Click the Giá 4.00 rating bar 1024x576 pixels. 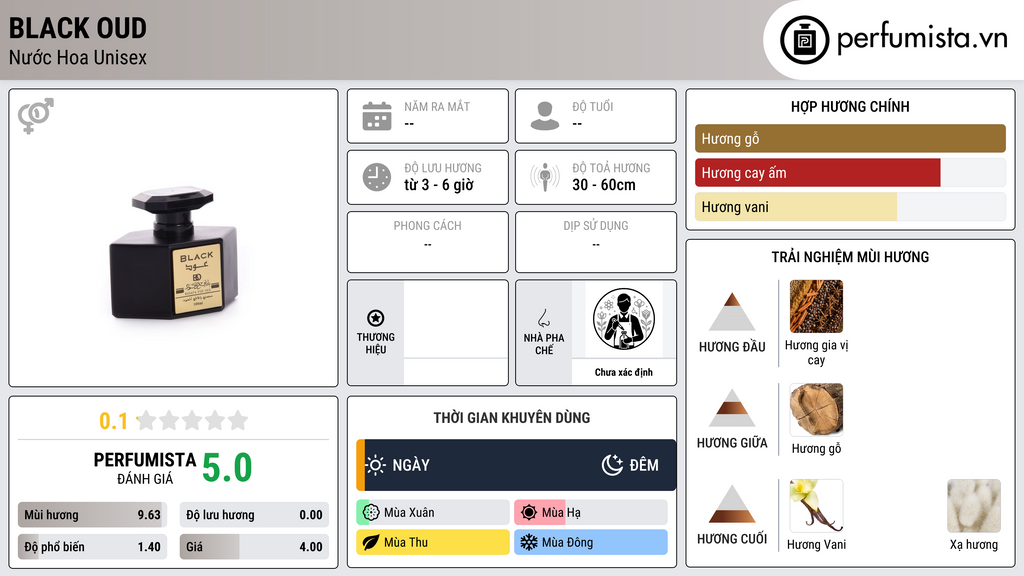point(254,547)
